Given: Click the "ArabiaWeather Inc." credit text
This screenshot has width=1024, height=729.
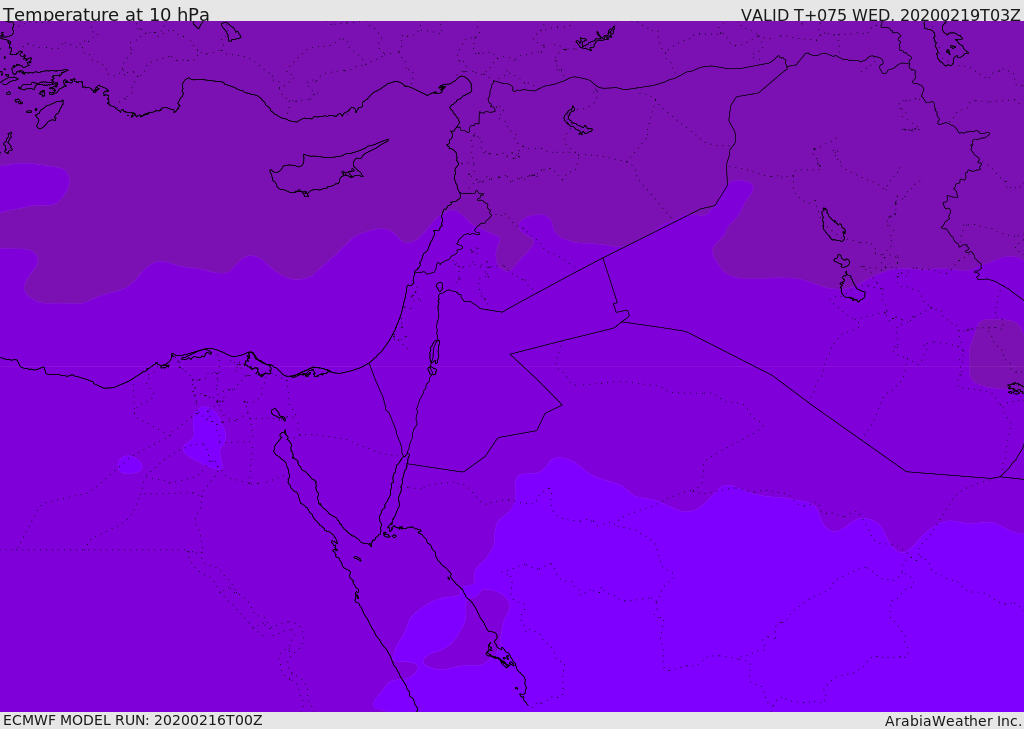Looking at the screenshot, I should (952, 721).
